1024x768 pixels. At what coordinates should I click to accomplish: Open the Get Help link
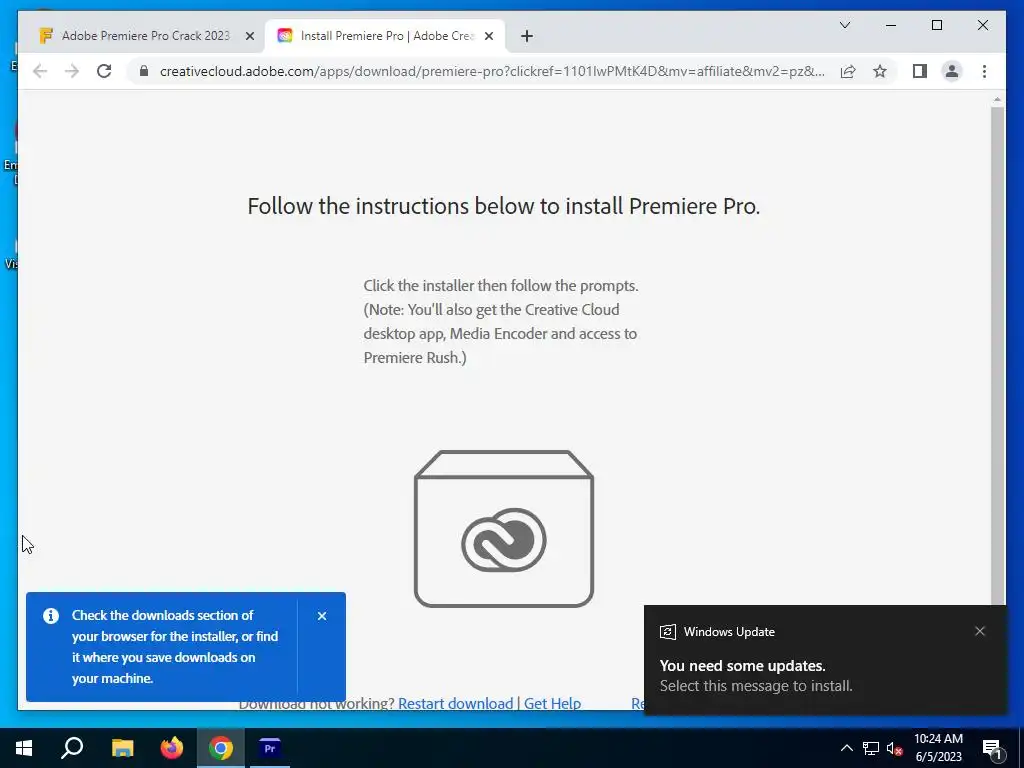tap(552, 703)
